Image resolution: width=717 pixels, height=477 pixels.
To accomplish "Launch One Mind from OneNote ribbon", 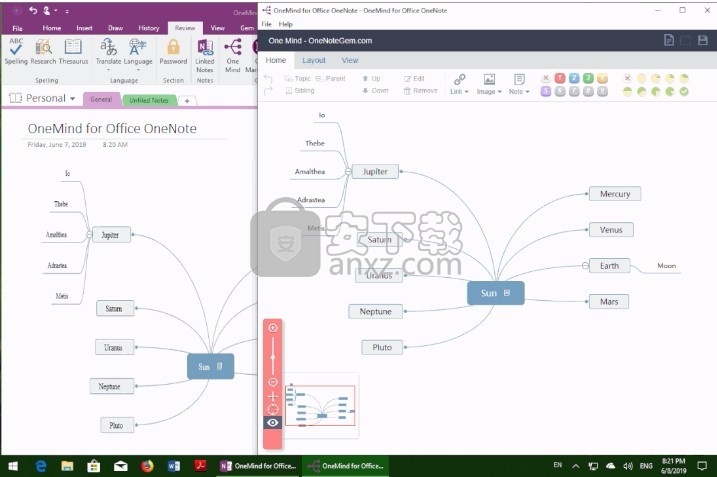I will (x=233, y=55).
